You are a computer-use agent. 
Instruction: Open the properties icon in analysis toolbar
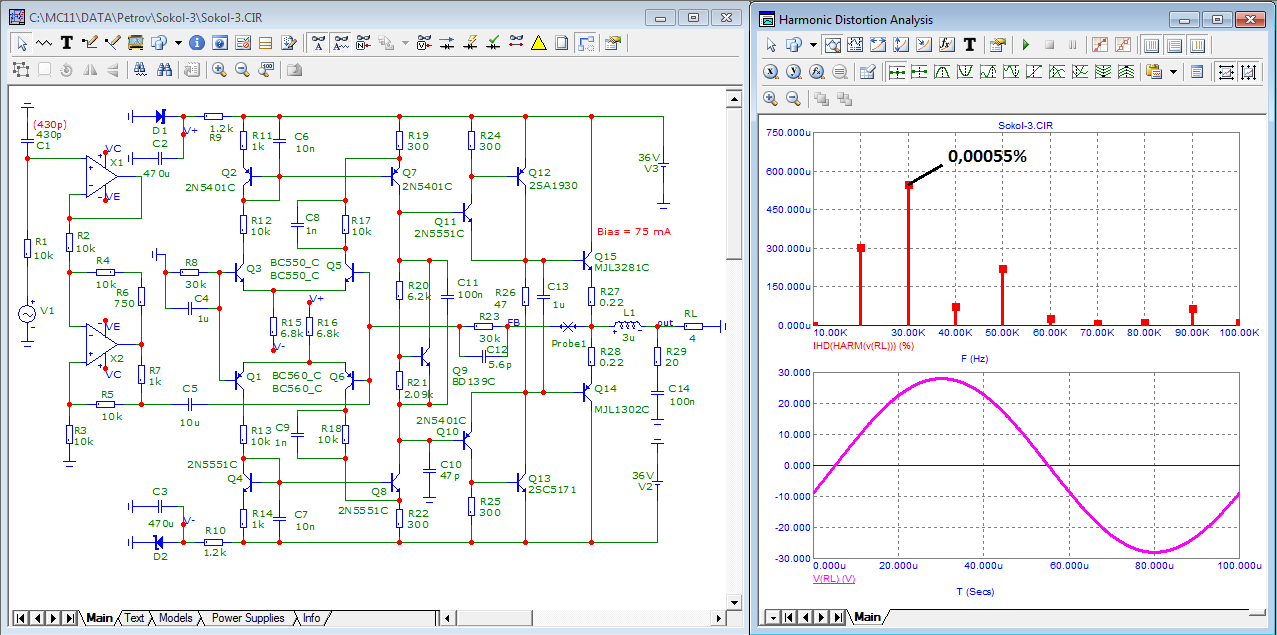997,45
